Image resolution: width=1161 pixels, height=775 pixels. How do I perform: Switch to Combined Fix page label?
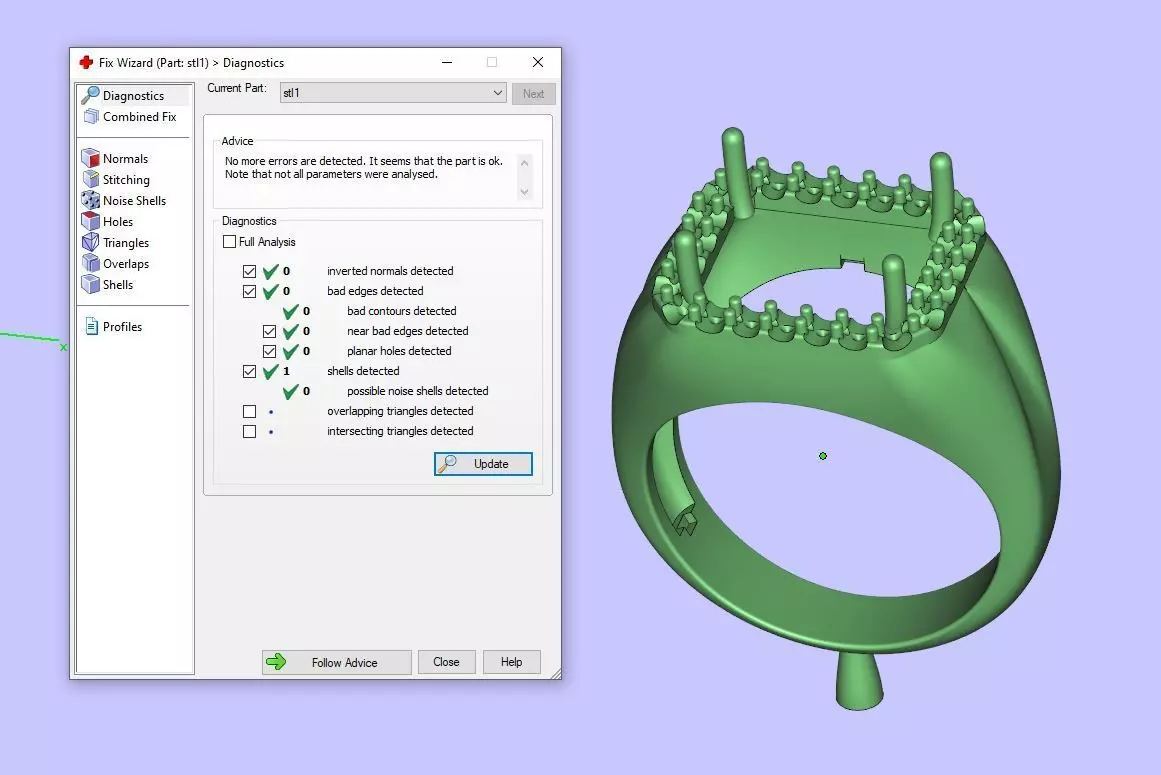[x=139, y=116]
